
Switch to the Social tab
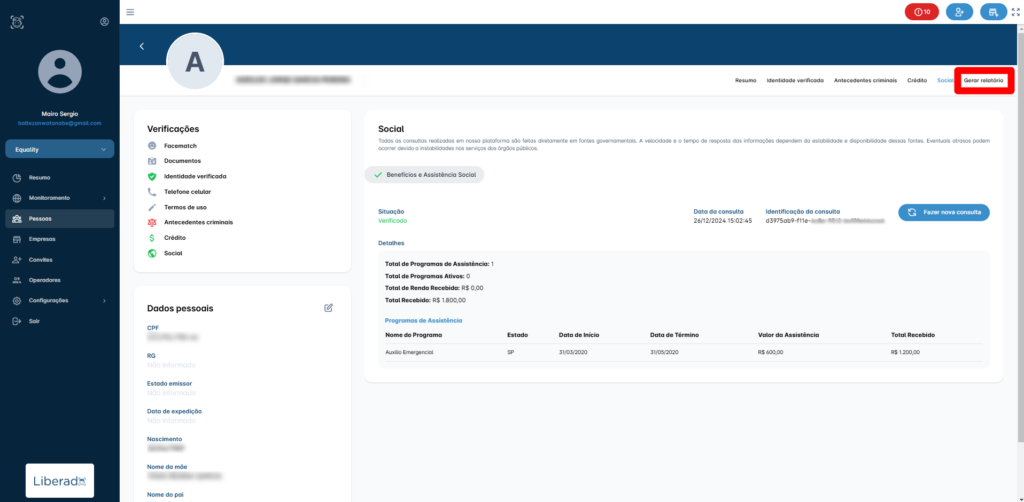945,80
